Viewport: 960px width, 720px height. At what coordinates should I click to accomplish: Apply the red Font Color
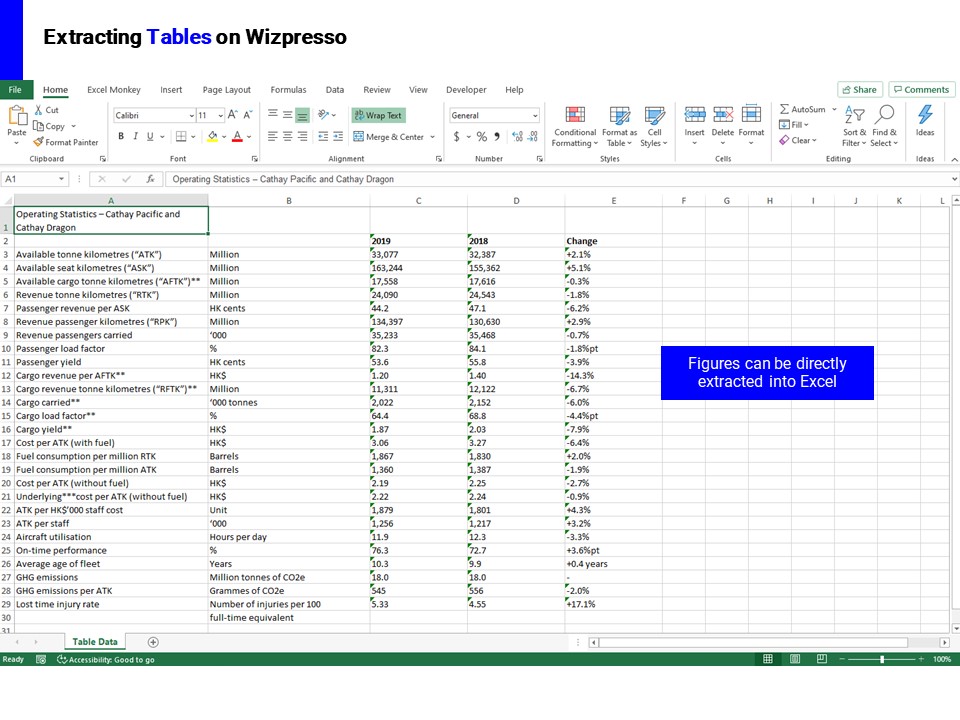(x=237, y=137)
